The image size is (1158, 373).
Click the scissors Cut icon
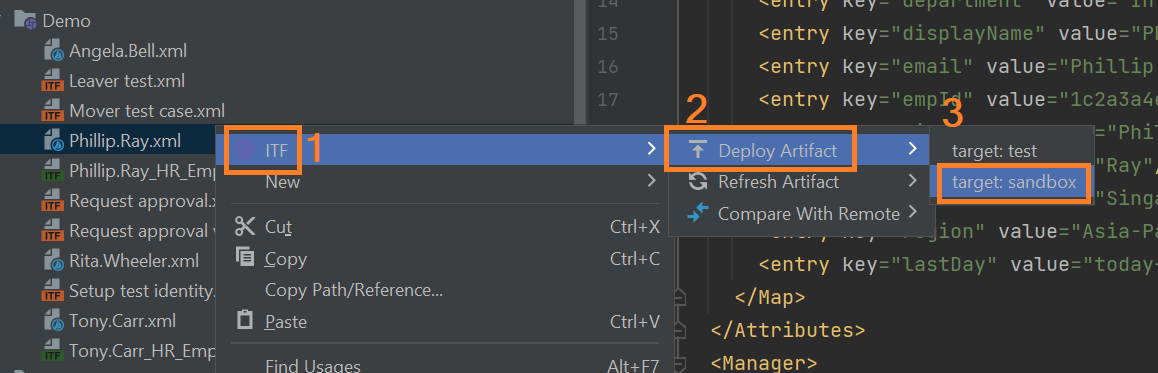pos(244,226)
